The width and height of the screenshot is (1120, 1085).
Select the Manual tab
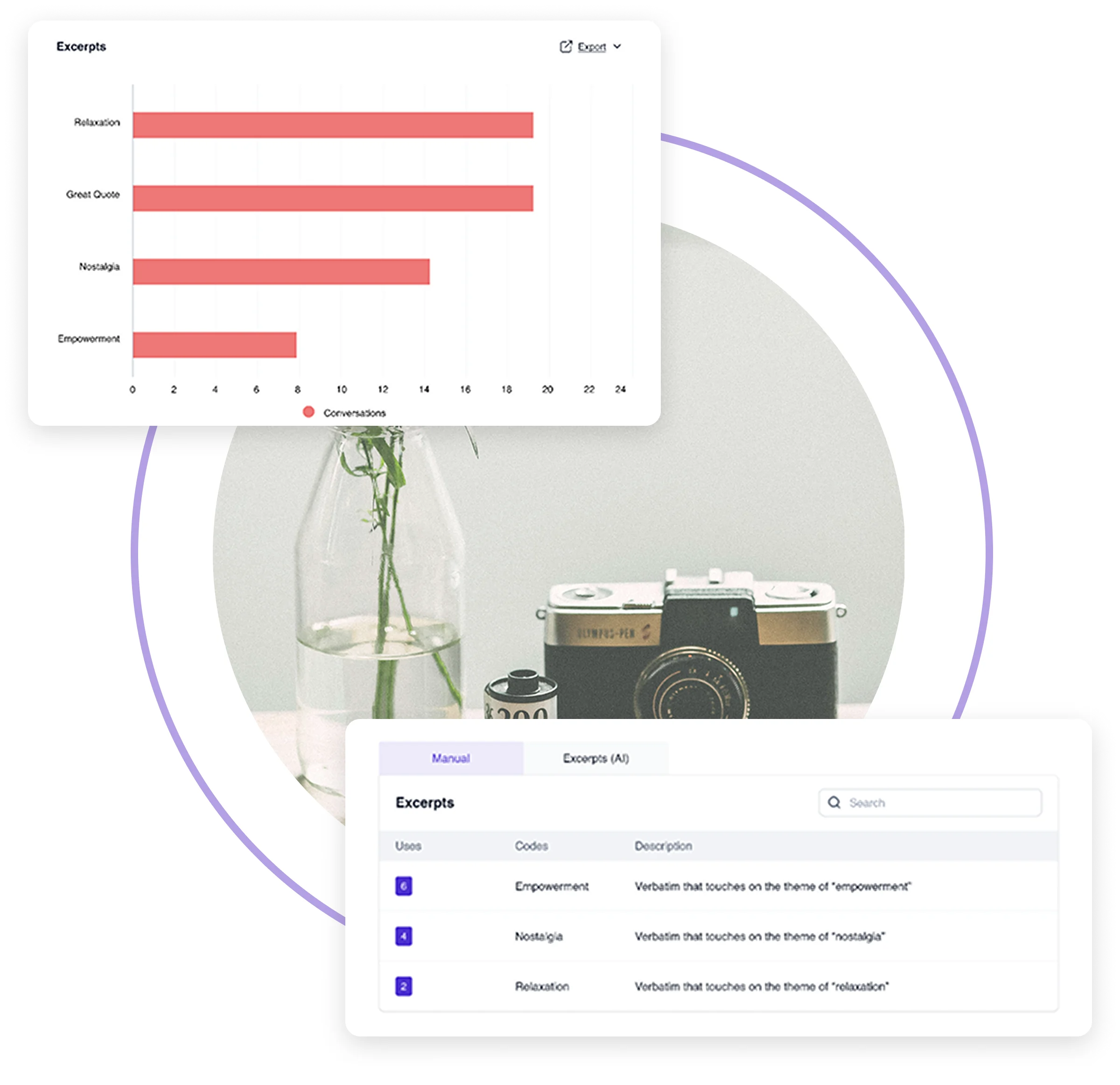point(451,758)
